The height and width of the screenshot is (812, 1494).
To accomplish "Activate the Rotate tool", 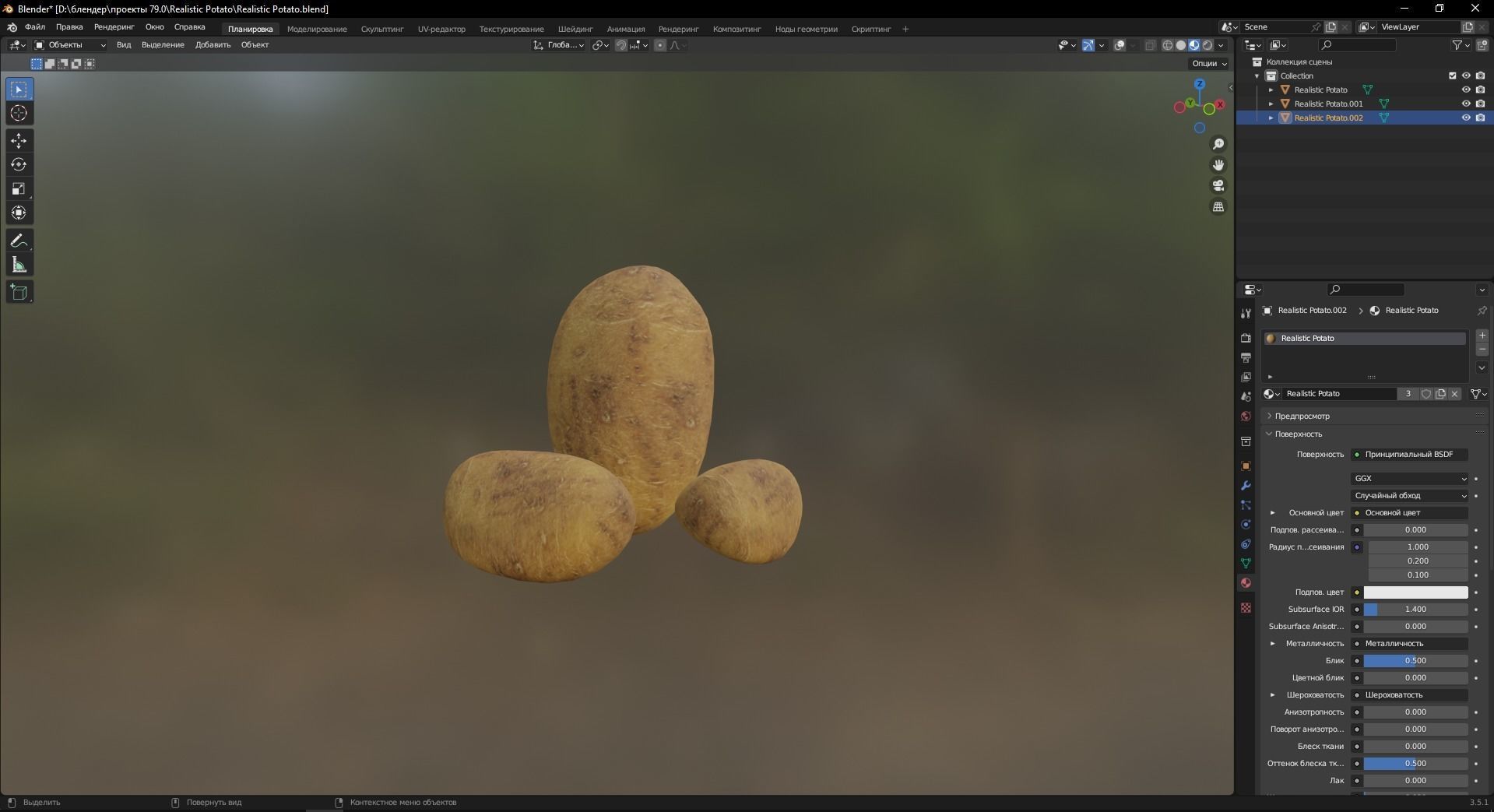I will pyautogui.click(x=19, y=164).
